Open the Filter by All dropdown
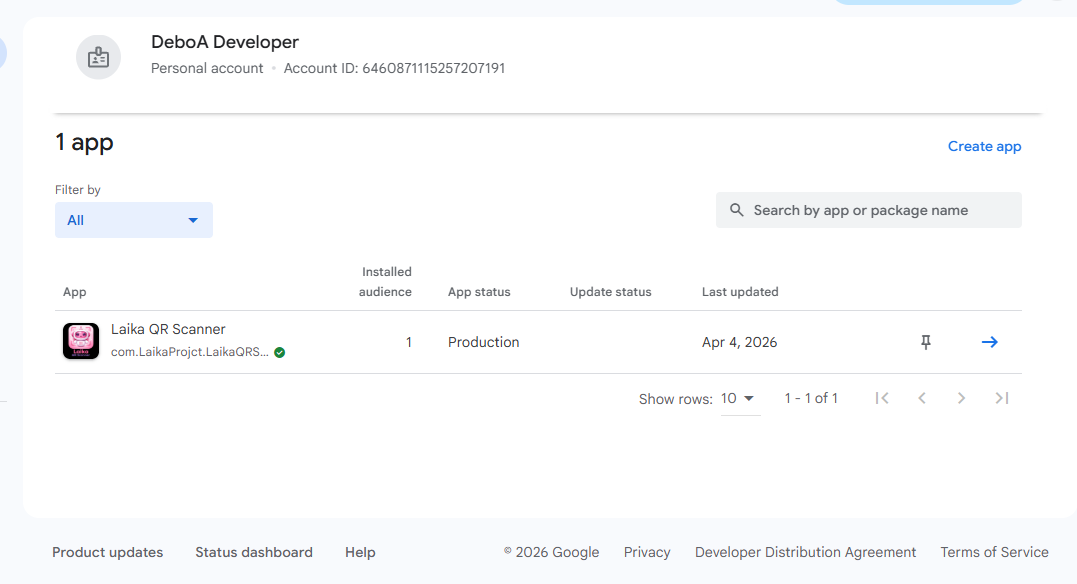The width and height of the screenshot is (1077, 584). [134, 220]
